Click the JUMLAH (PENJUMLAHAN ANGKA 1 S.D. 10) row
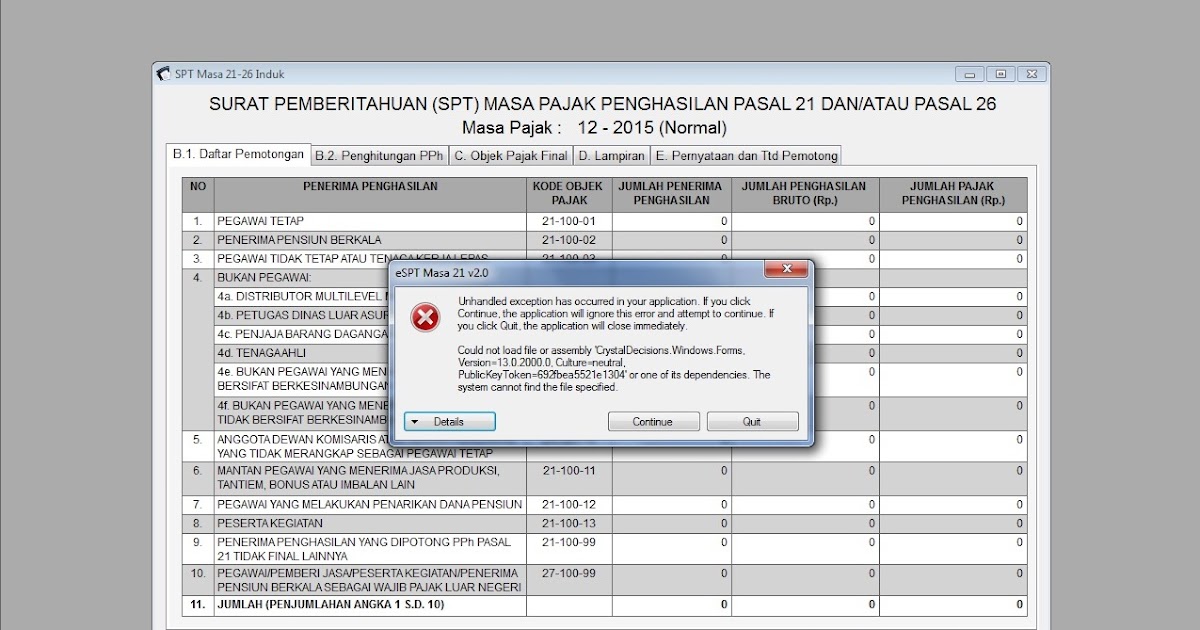This screenshot has height=630, width=1200. pyautogui.click(x=604, y=605)
